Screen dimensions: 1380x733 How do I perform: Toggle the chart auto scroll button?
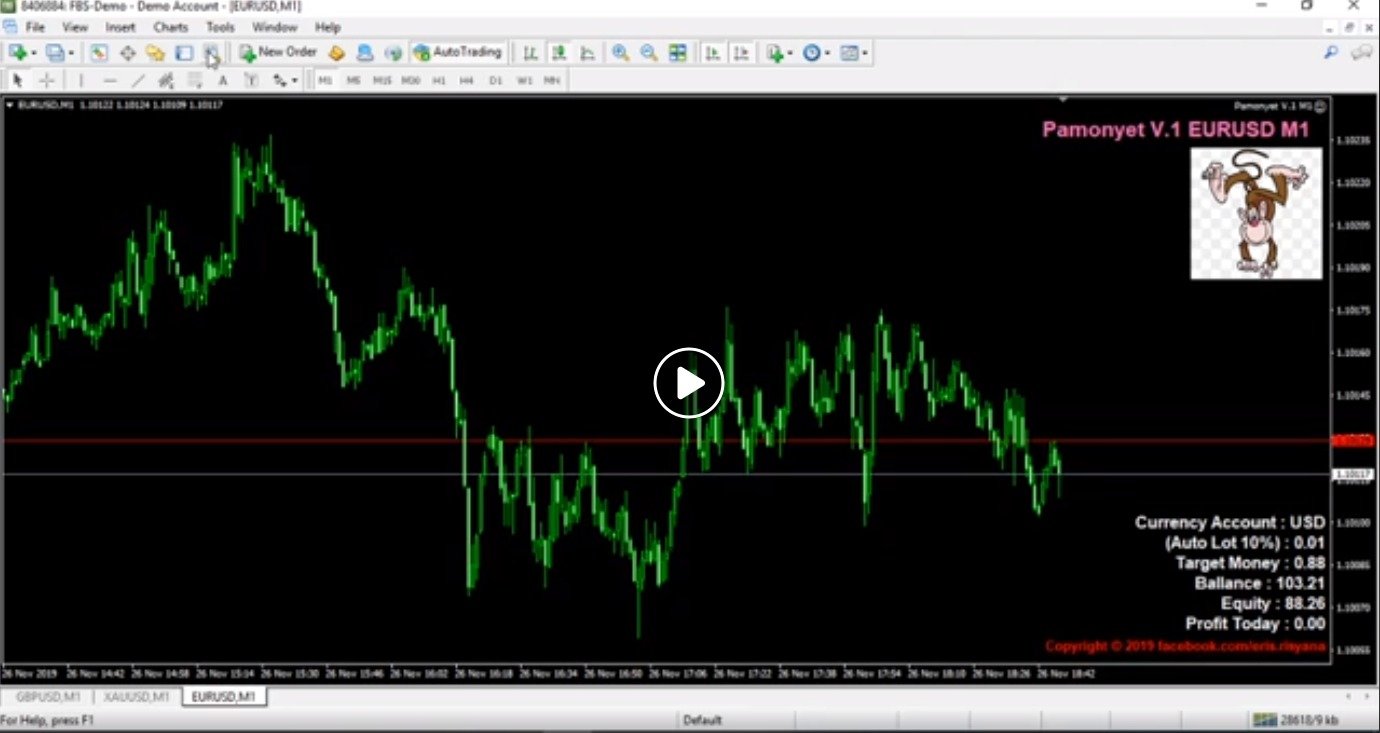coord(712,53)
